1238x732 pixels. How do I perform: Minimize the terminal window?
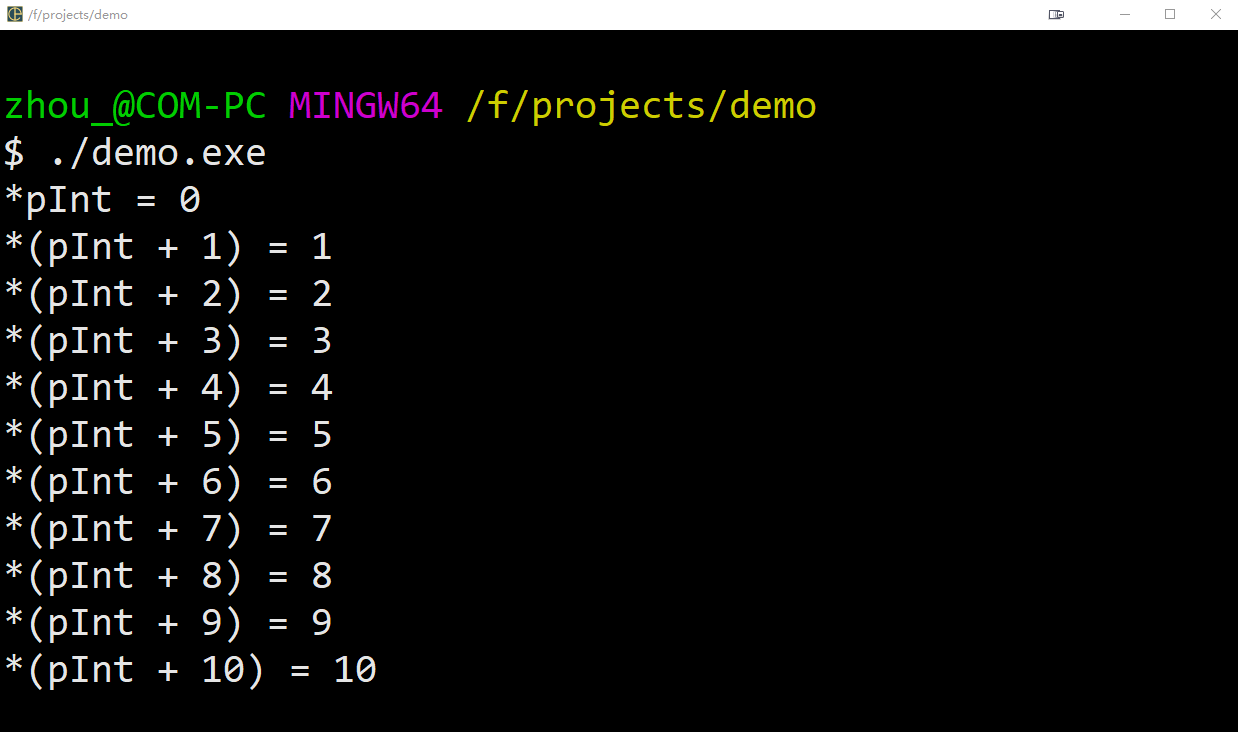coord(1126,14)
